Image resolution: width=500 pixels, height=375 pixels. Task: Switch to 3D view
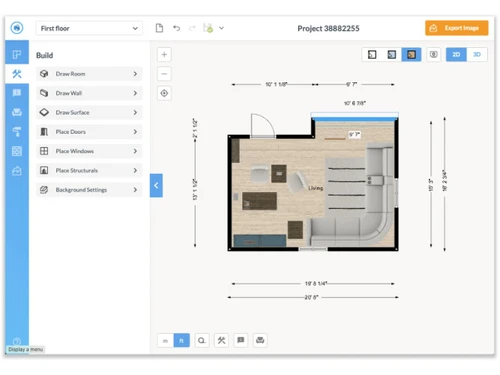click(x=477, y=54)
